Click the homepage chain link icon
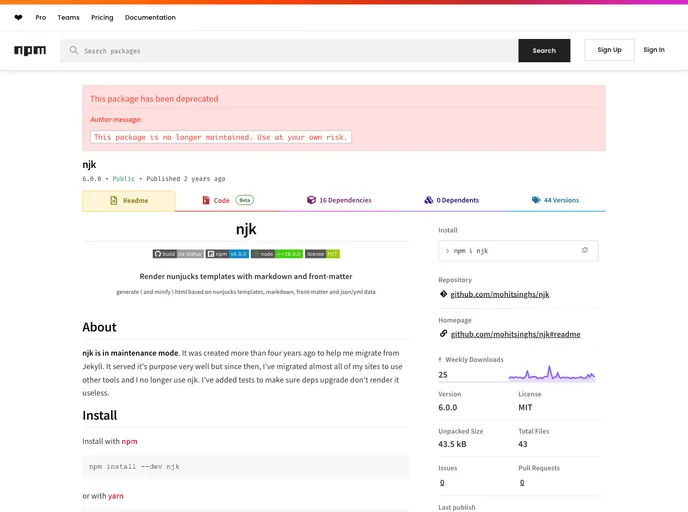Image resolution: width=688 pixels, height=512 pixels. [x=443, y=334]
